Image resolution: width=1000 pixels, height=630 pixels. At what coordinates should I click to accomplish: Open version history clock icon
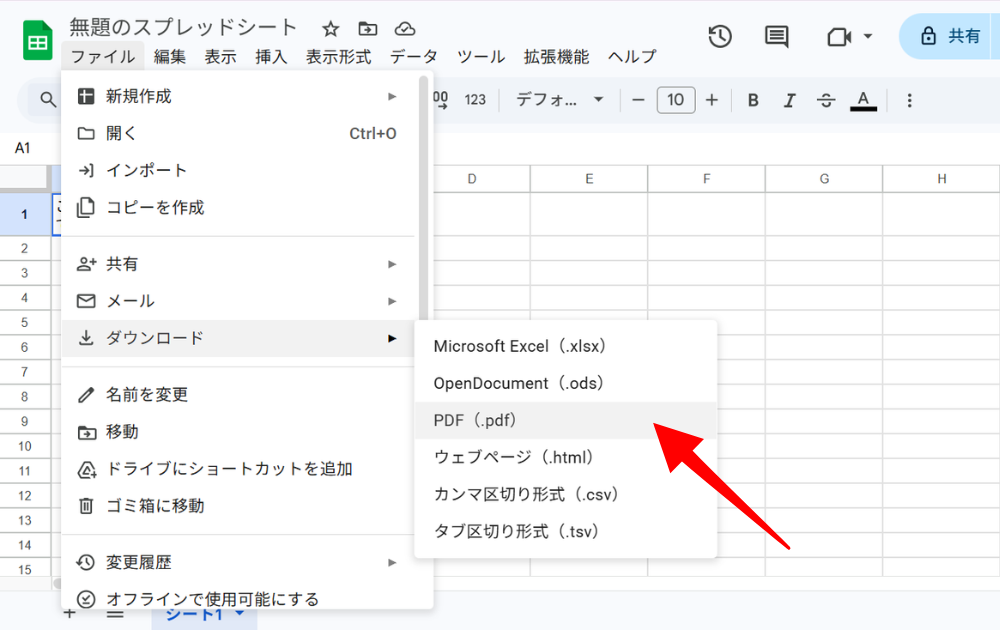tap(720, 37)
